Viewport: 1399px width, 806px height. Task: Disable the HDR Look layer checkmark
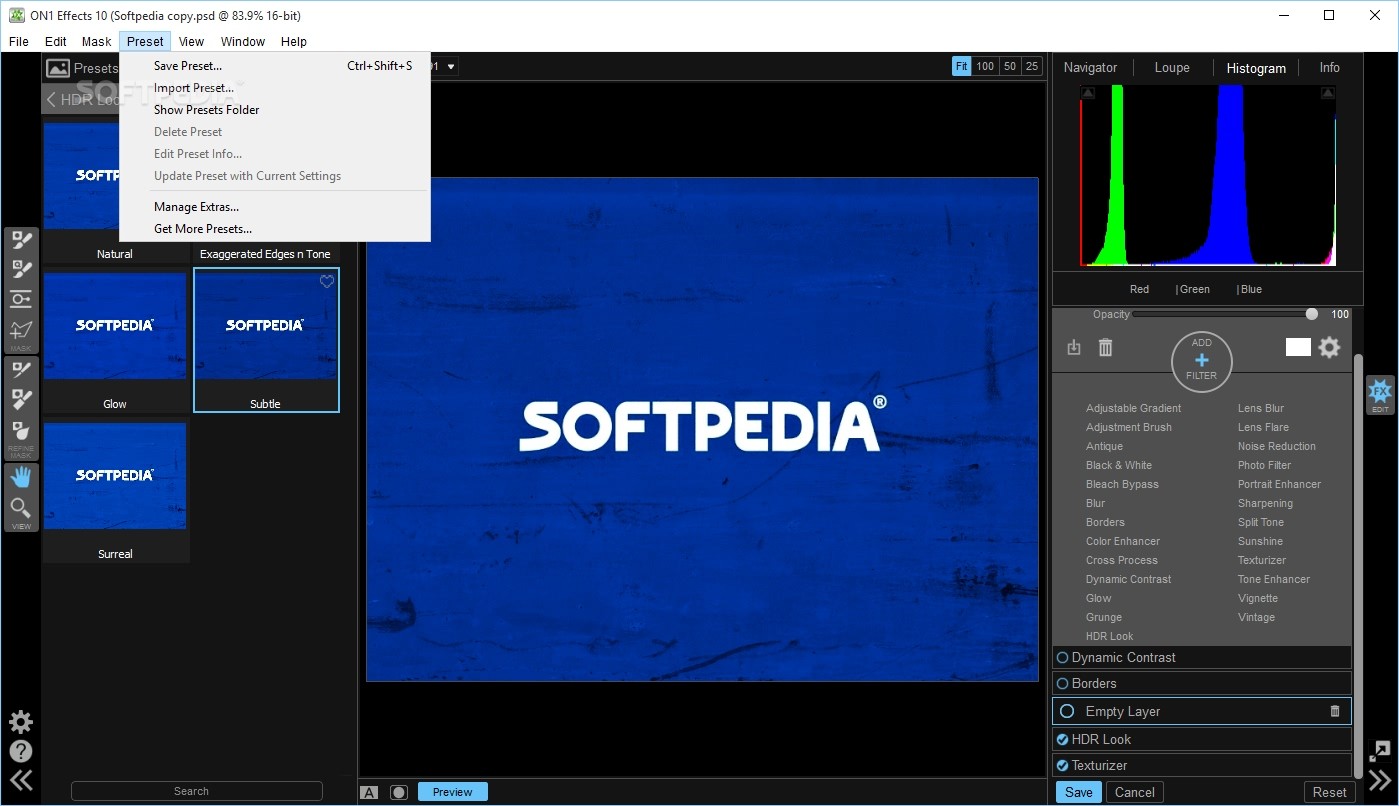pos(1062,739)
